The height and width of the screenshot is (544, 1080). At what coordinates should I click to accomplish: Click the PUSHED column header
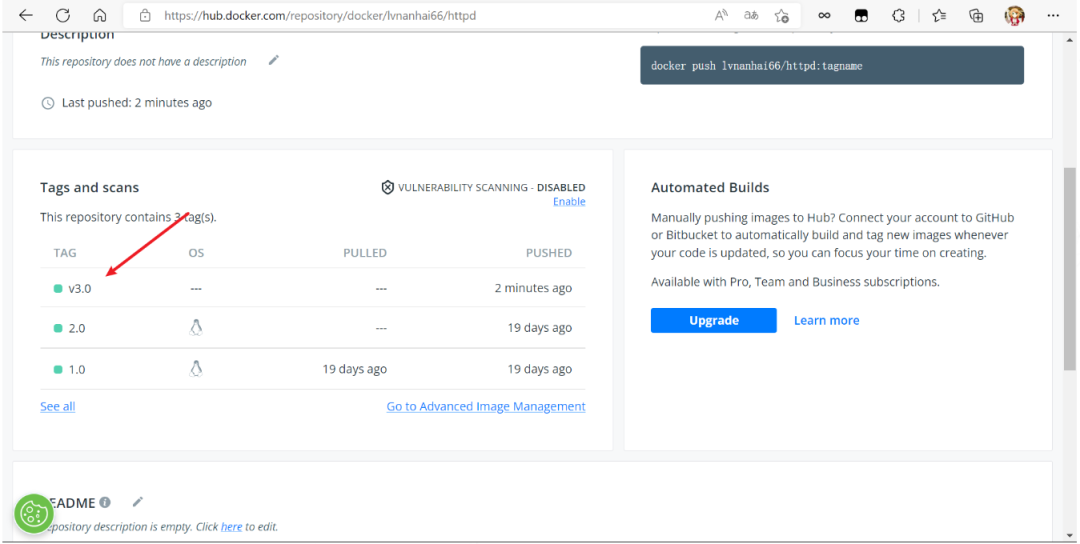(549, 253)
